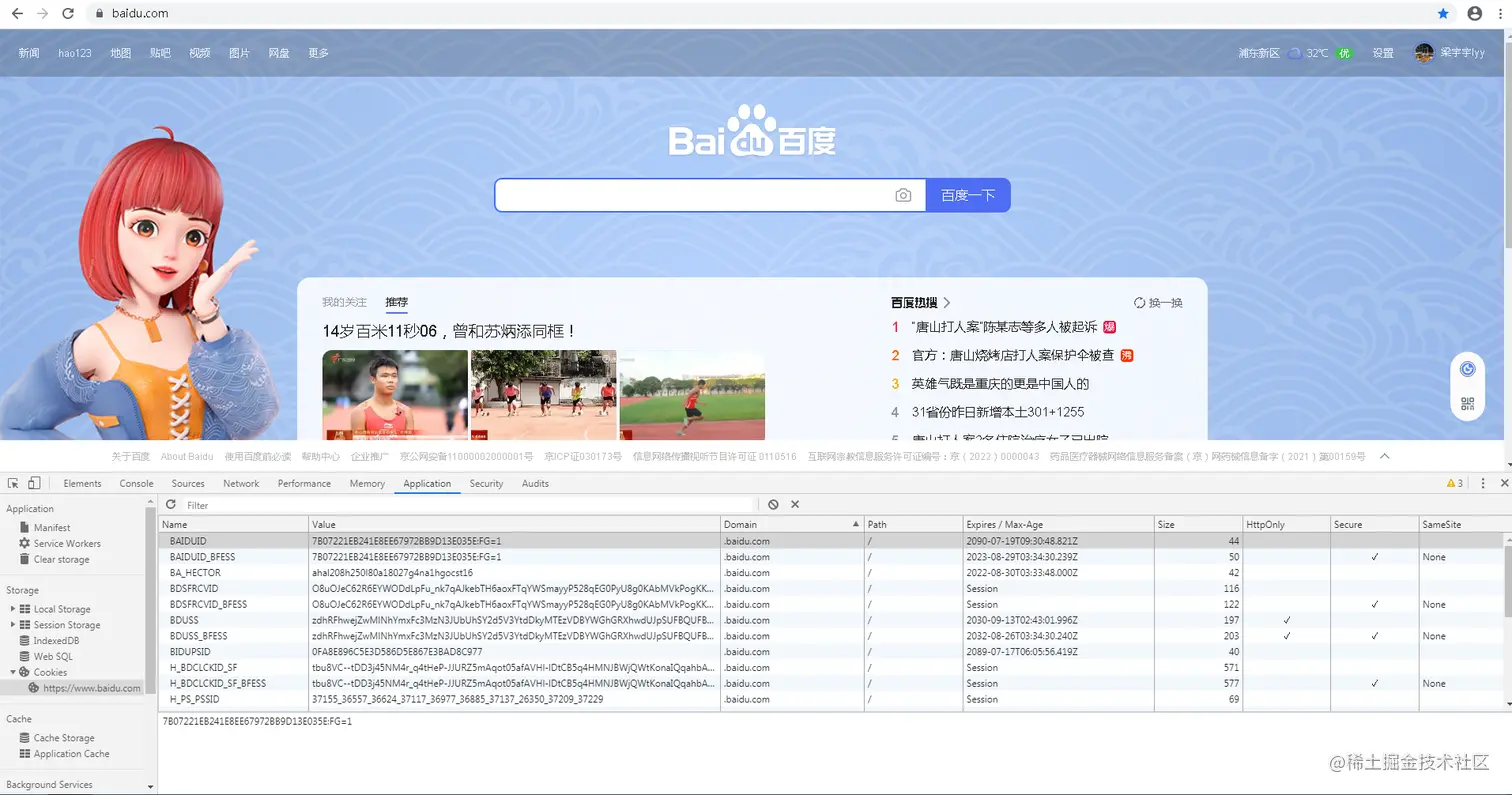This screenshot has width=1512, height=795.
Task: Open hot search item 英雄气既是重庆的更是中国人的
Action: (x=1000, y=383)
